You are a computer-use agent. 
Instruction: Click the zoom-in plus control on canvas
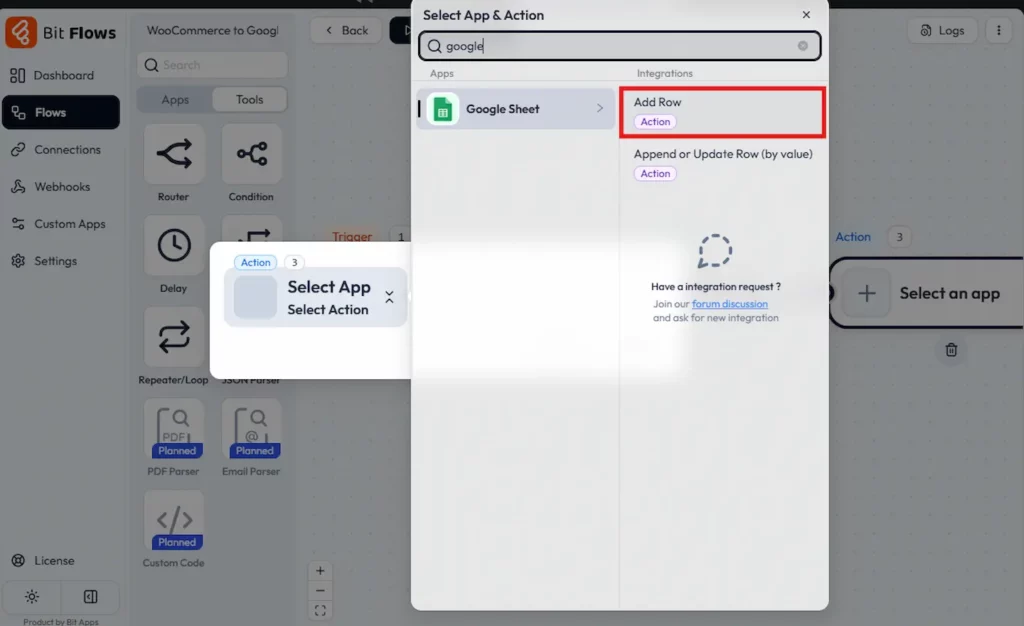click(x=320, y=570)
